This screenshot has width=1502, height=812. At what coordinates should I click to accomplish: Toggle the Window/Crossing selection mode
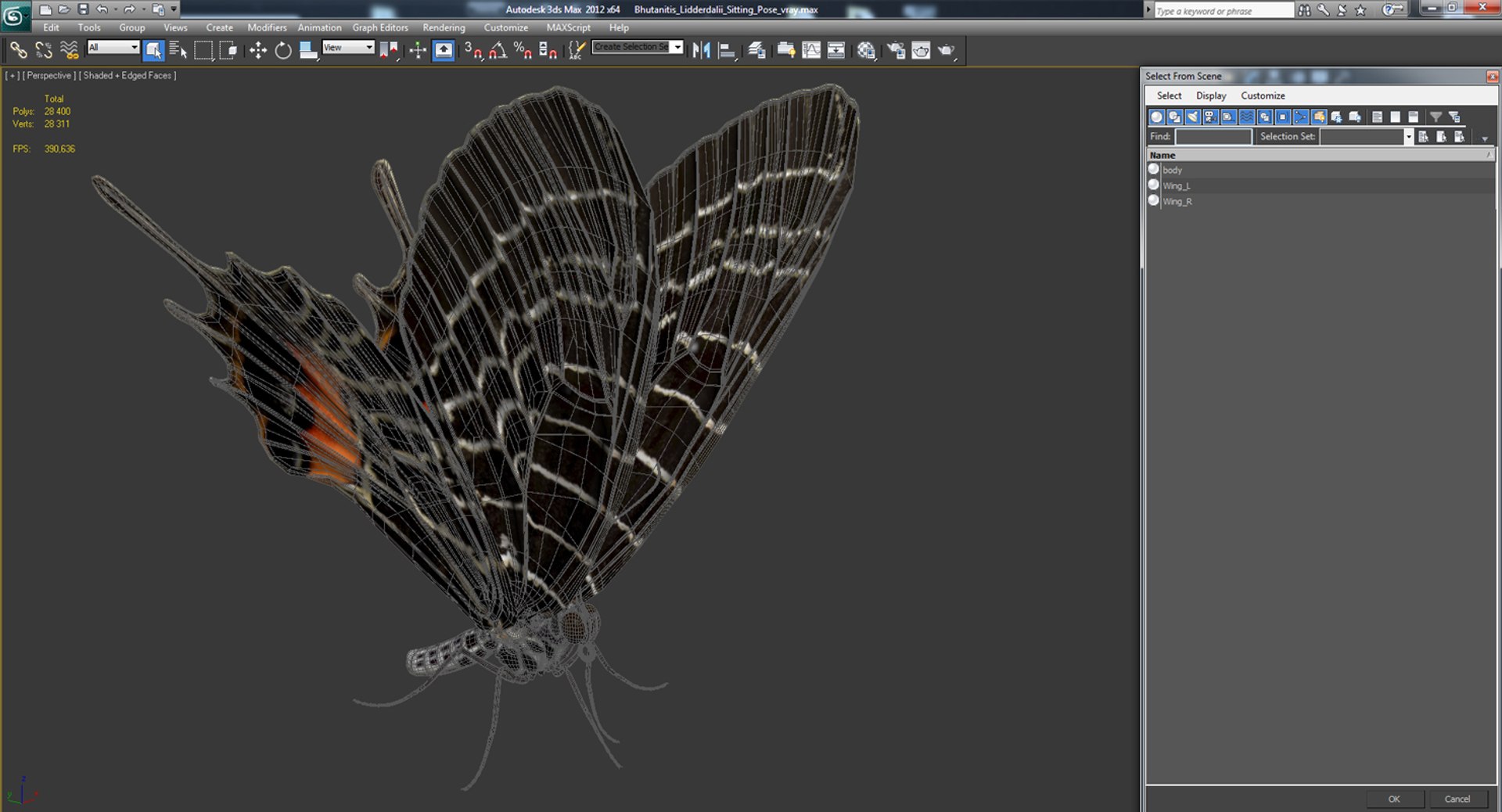coord(228,51)
